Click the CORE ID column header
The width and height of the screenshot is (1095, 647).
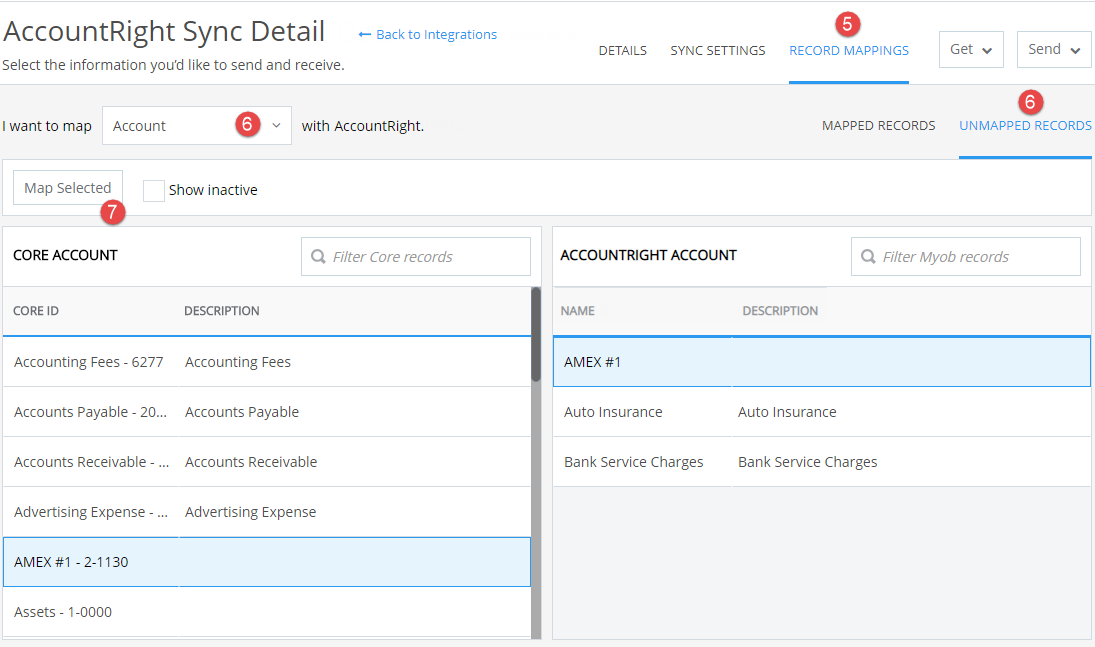pos(36,311)
